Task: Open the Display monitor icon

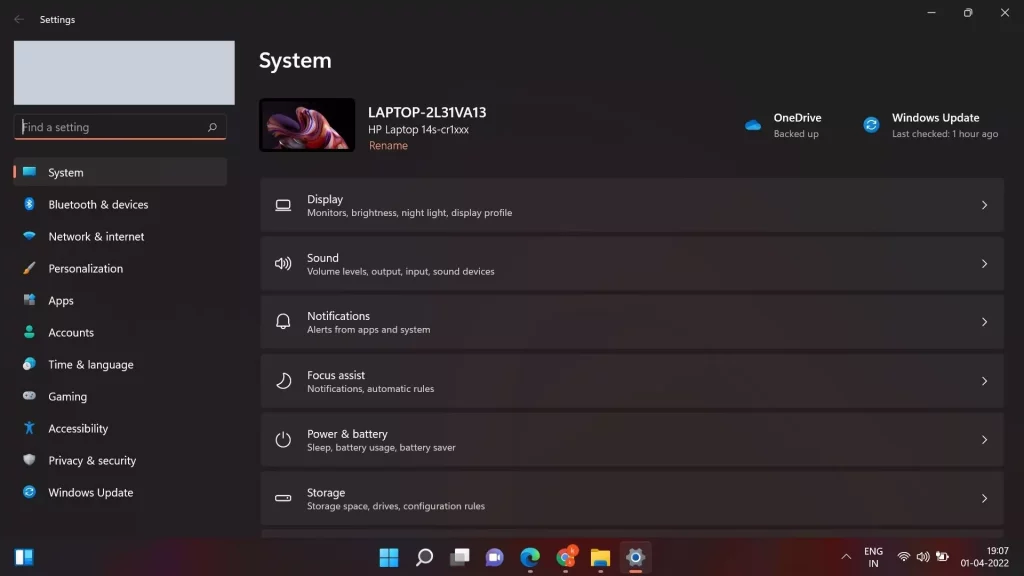Action: [283, 205]
